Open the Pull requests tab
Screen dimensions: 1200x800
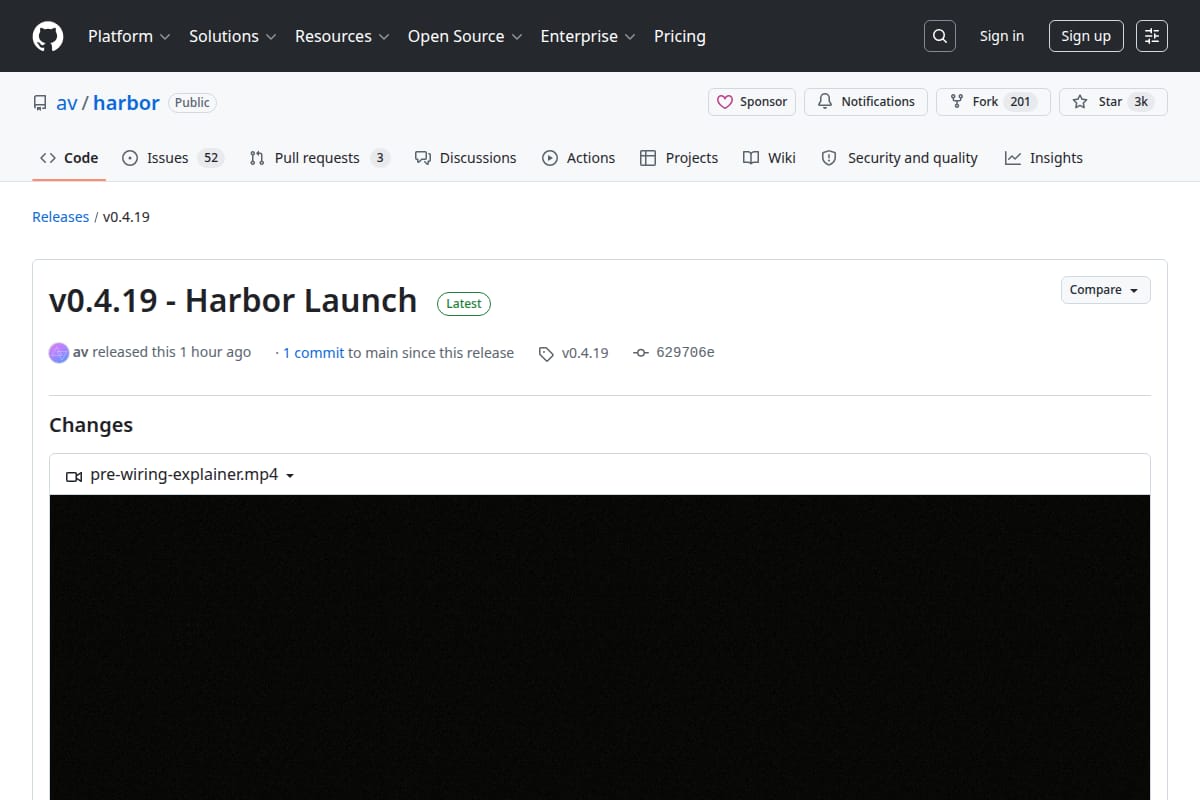tap(319, 158)
